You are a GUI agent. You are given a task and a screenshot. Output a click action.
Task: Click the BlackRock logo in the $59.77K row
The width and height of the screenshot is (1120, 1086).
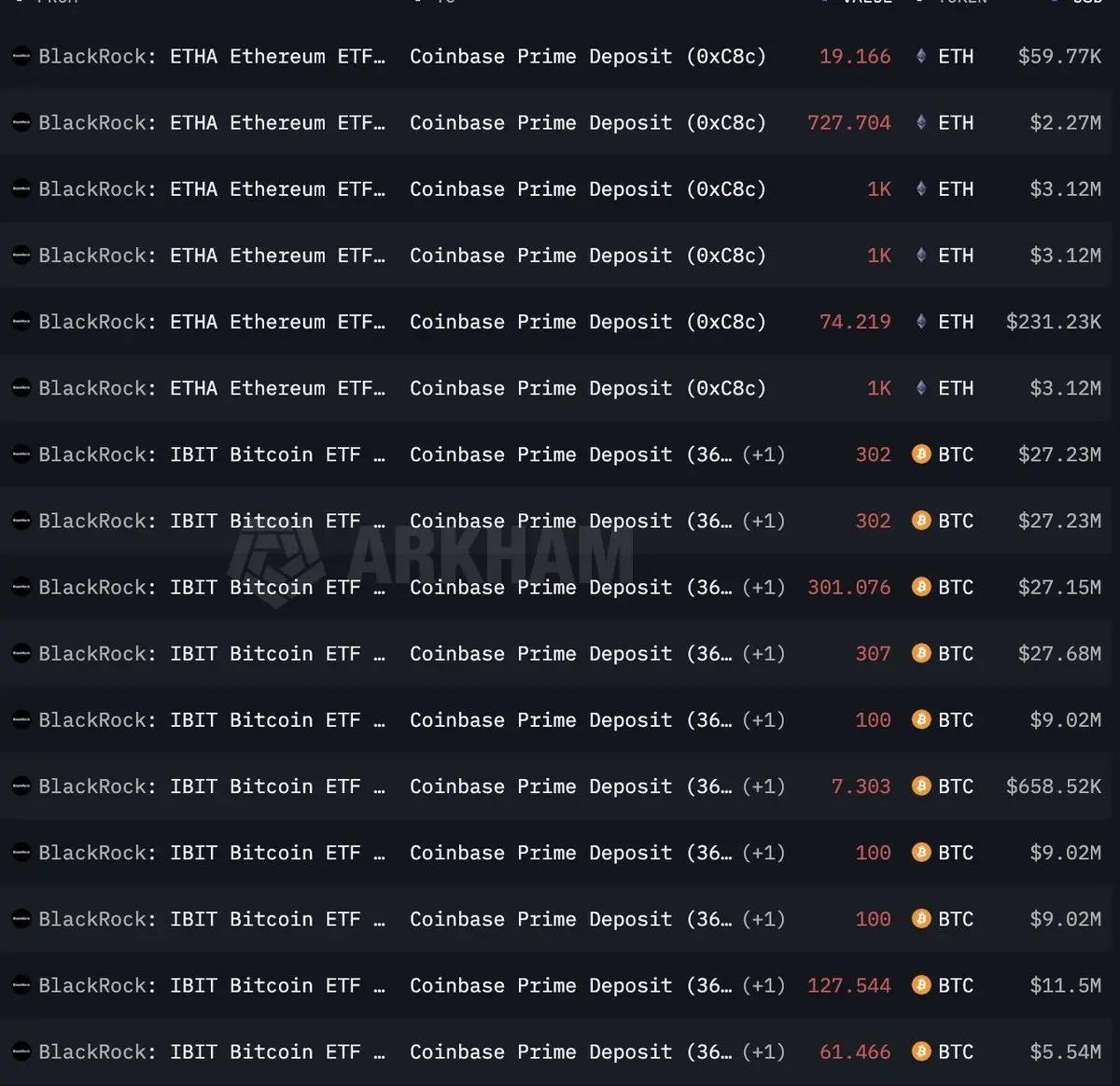[21, 56]
